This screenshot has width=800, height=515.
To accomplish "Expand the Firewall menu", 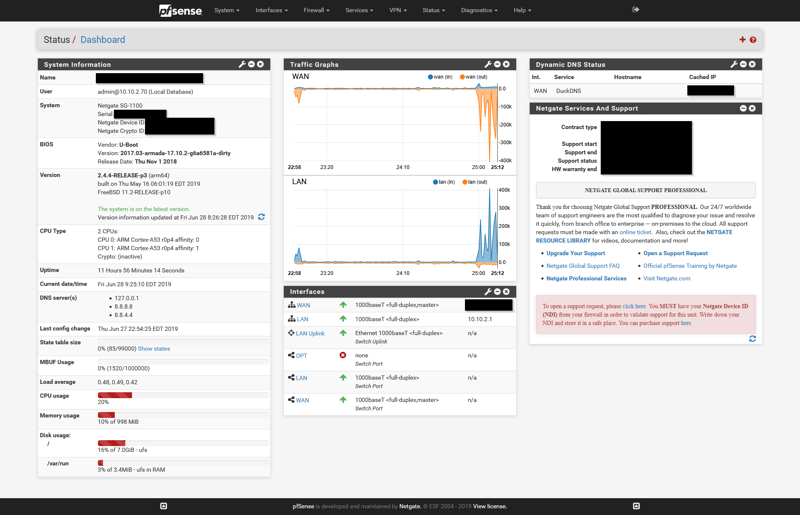I will click(x=316, y=10).
